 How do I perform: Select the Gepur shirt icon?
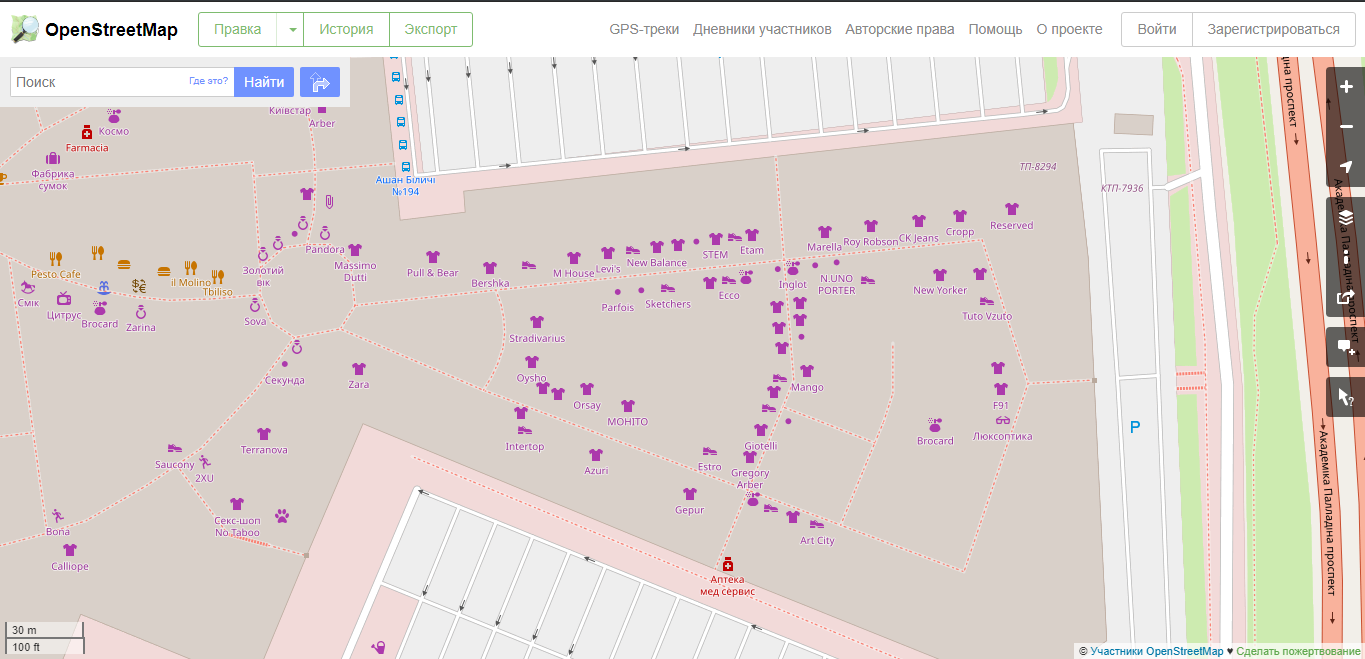click(x=689, y=494)
